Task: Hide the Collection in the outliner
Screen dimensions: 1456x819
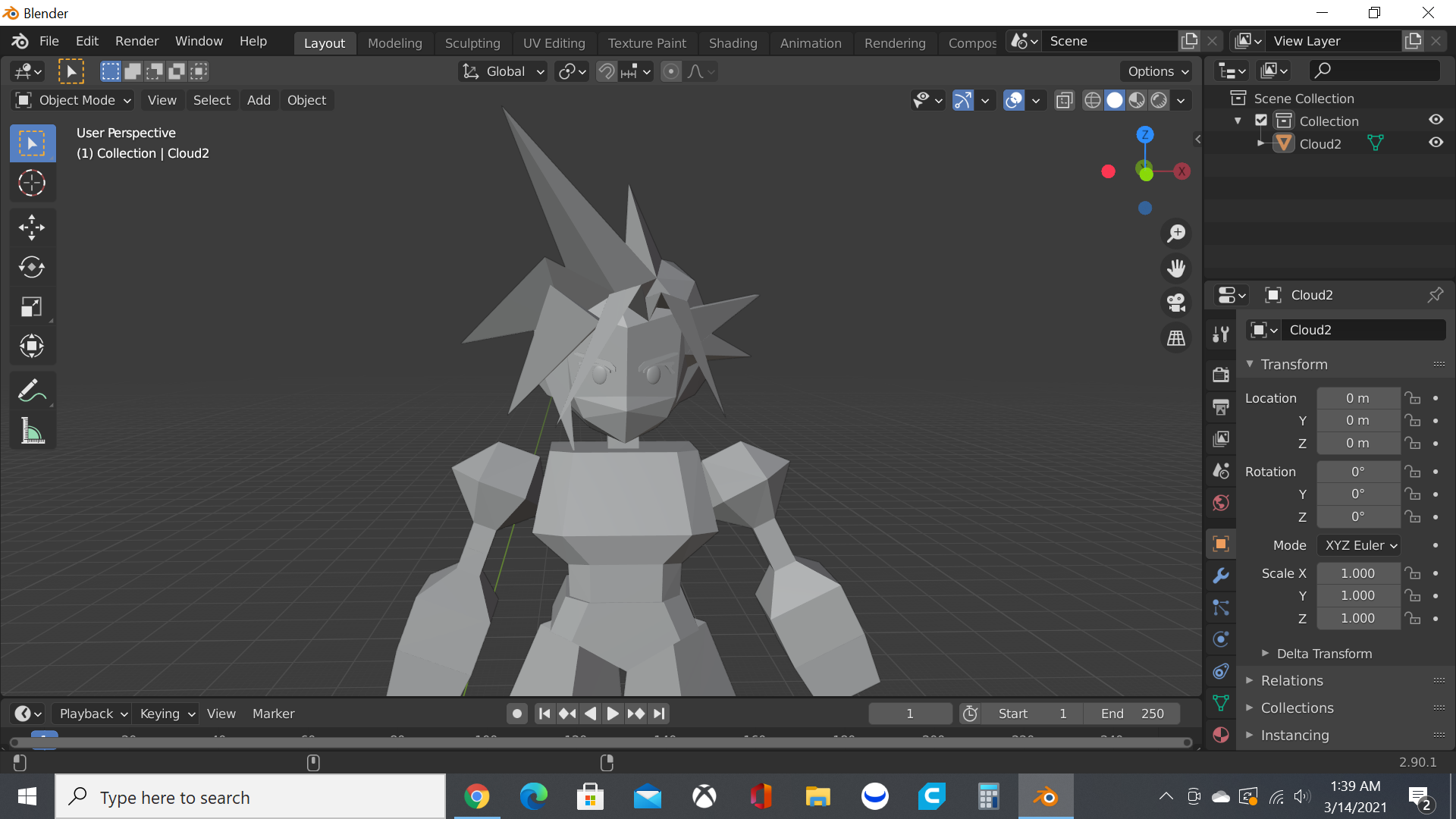Action: (x=1436, y=120)
